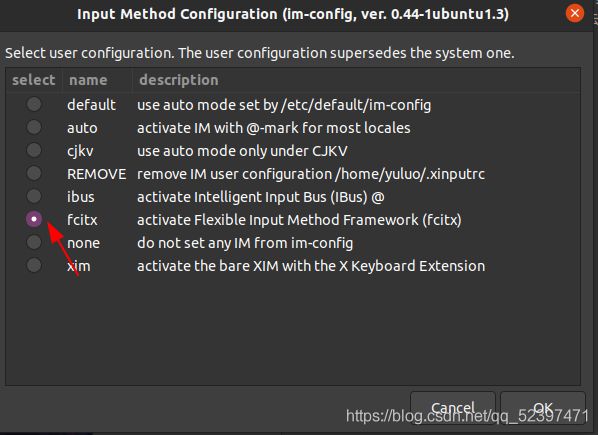The height and width of the screenshot is (435, 598).
Task: Click the ibus description text
Action: pos(260,197)
